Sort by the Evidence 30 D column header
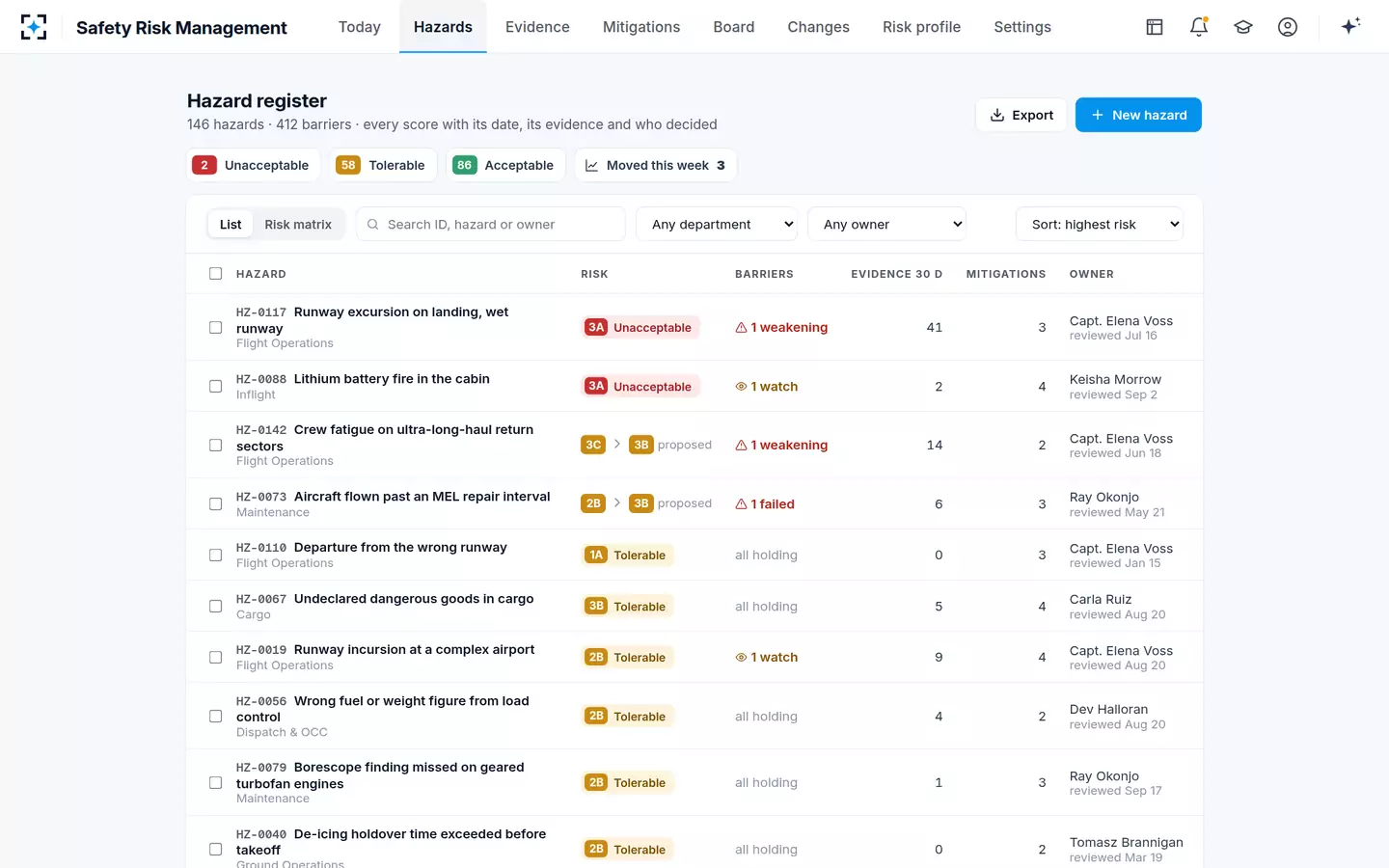Viewport: 1389px width, 868px height. pyautogui.click(x=896, y=274)
